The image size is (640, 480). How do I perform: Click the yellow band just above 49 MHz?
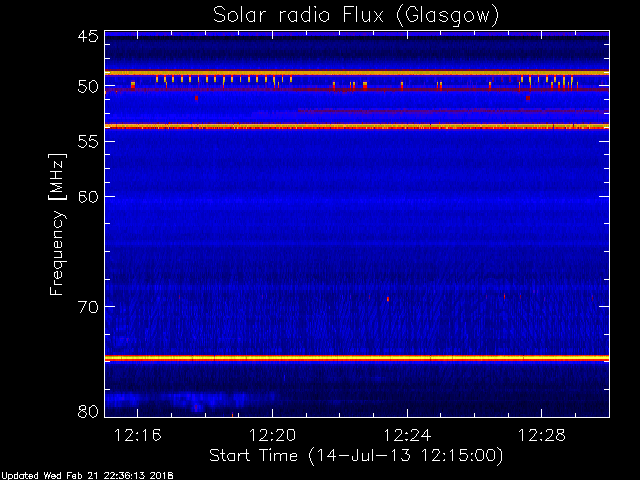pyautogui.click(x=357, y=73)
